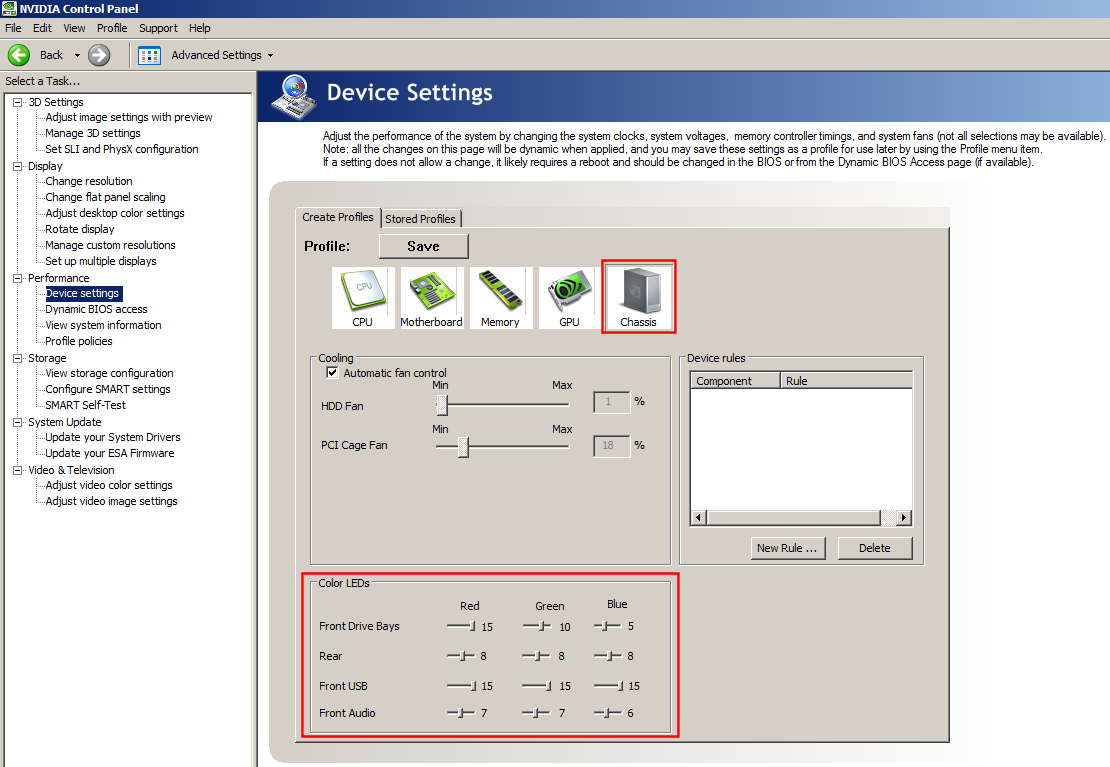The image size is (1110, 767).
Task: Switch to the Create Profiles tab
Action: pyautogui.click(x=338, y=217)
